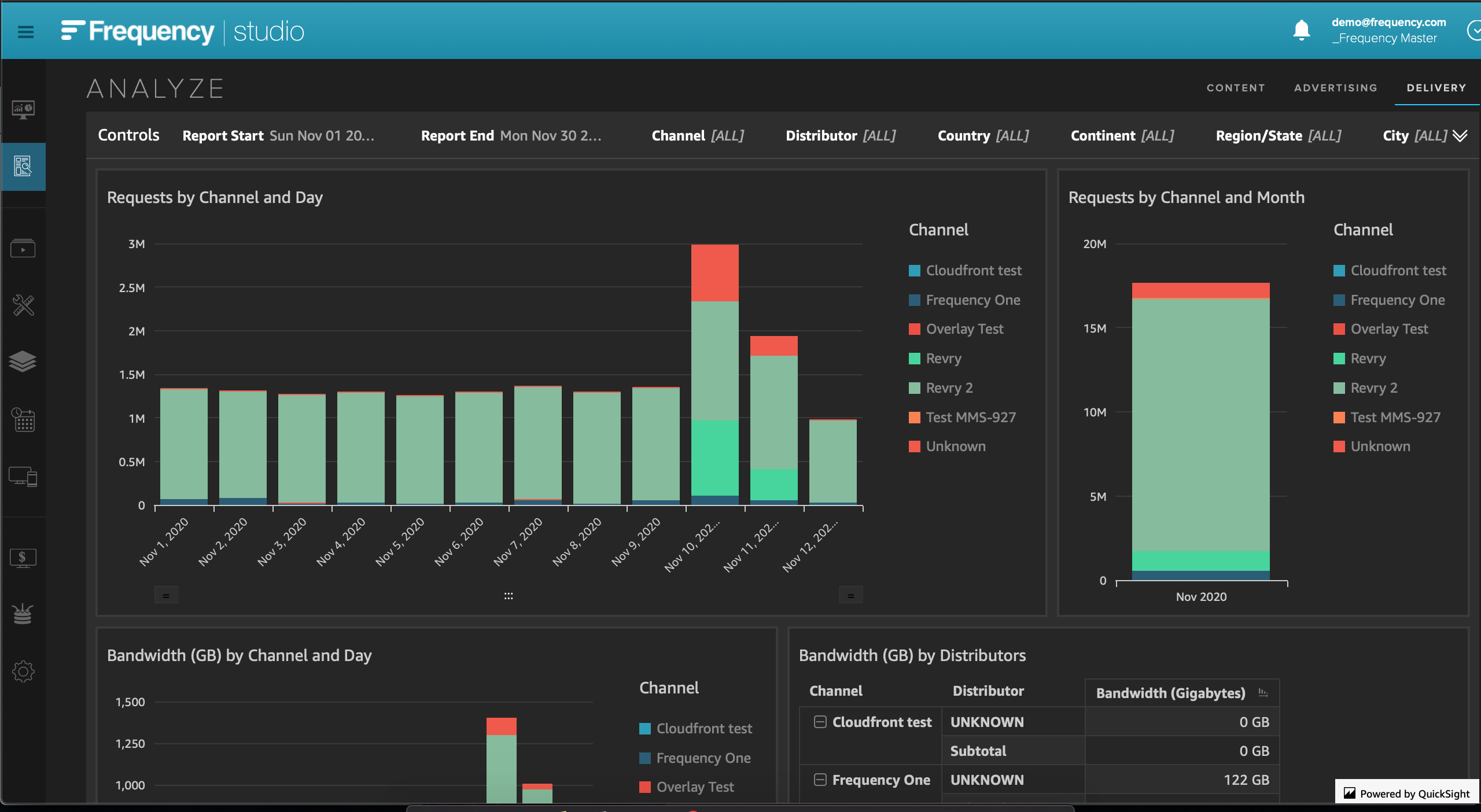Open the Channel filter dropdown
1481x812 pixels.
coord(698,136)
